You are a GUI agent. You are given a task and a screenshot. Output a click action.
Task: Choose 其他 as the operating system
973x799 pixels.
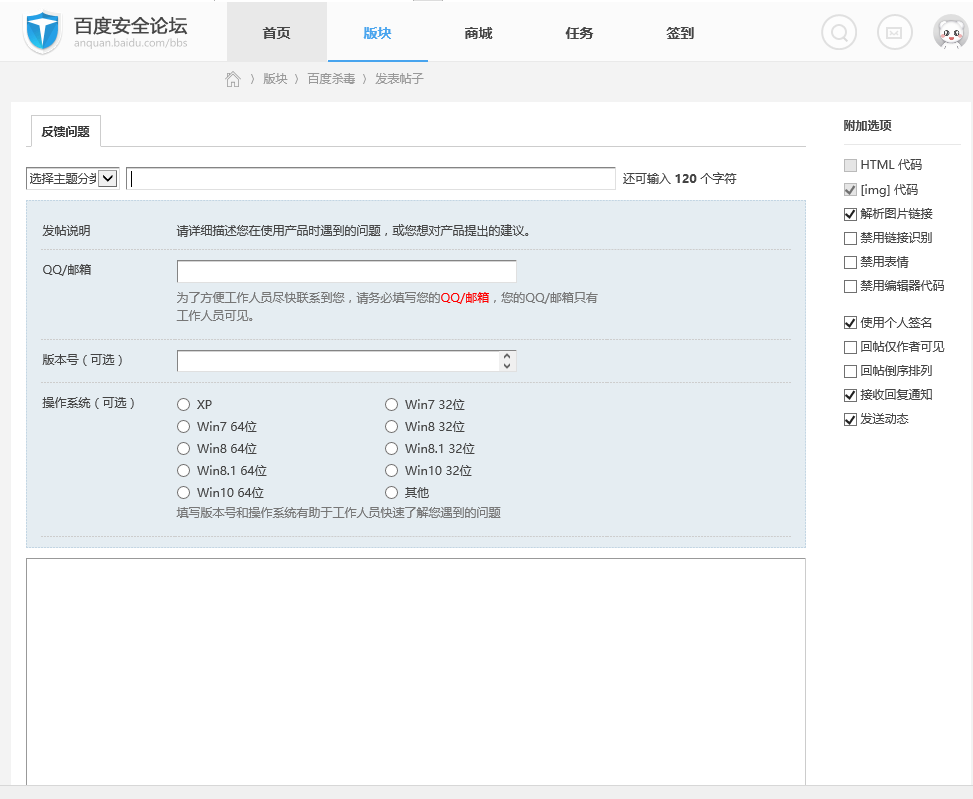tap(391, 491)
